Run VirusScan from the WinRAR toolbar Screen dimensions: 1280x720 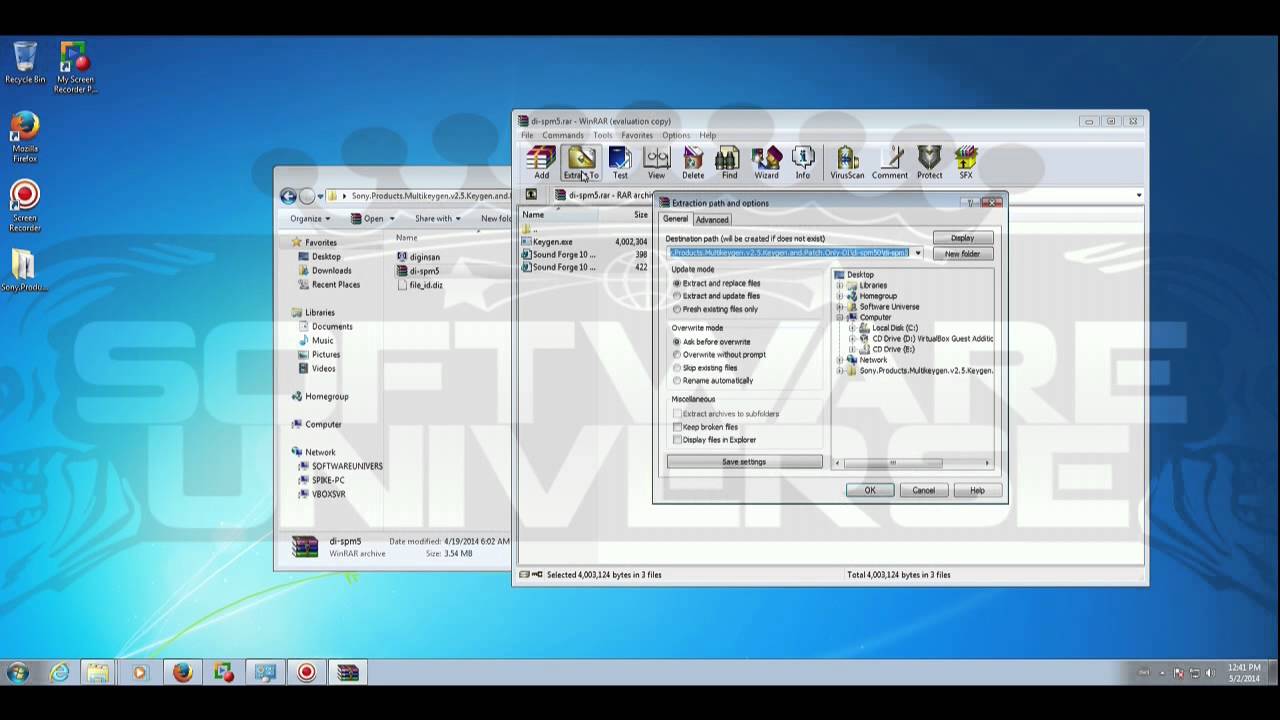(847, 162)
